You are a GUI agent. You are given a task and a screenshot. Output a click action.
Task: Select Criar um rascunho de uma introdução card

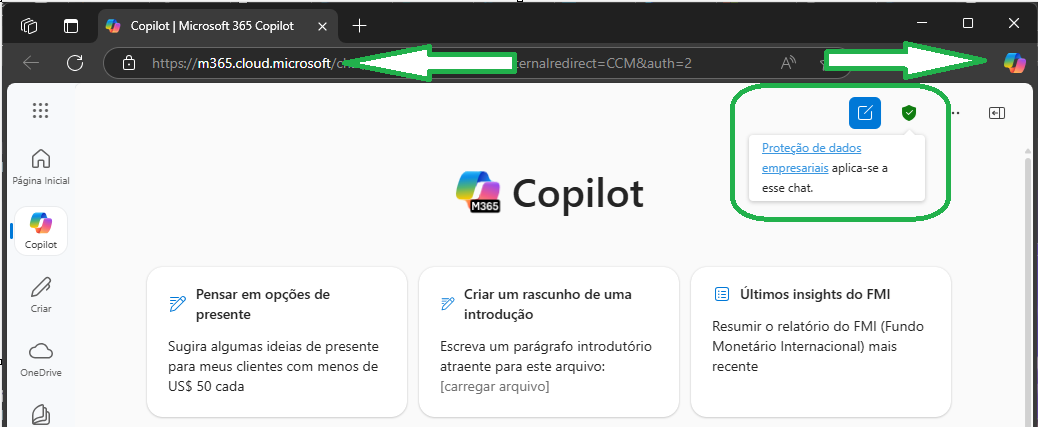coord(548,340)
